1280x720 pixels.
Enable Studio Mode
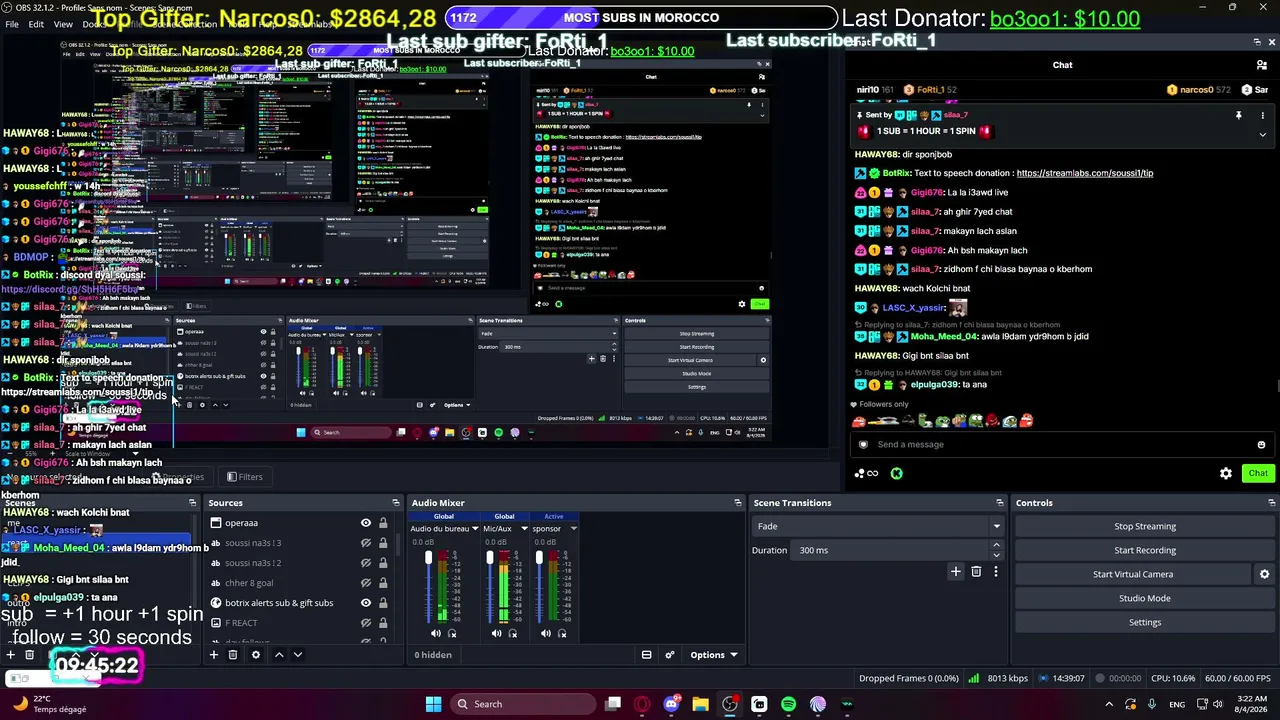(1145, 598)
